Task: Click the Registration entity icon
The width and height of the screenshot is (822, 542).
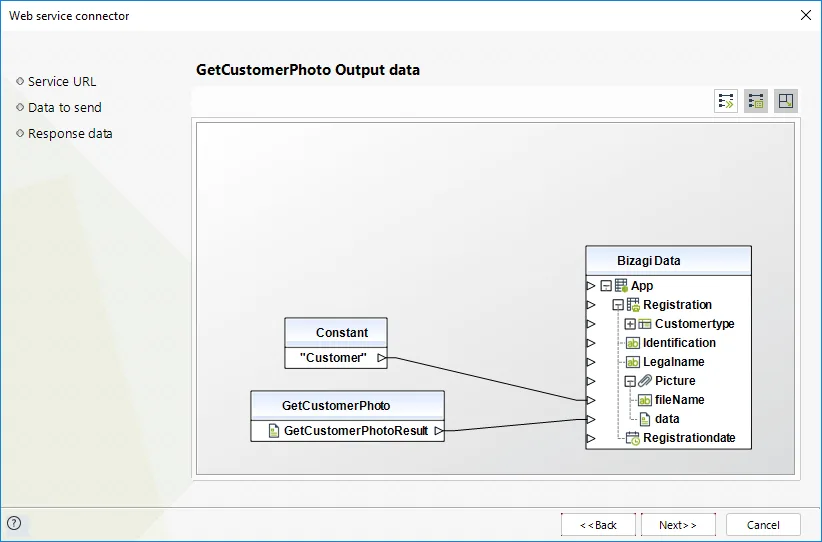Action: point(633,305)
